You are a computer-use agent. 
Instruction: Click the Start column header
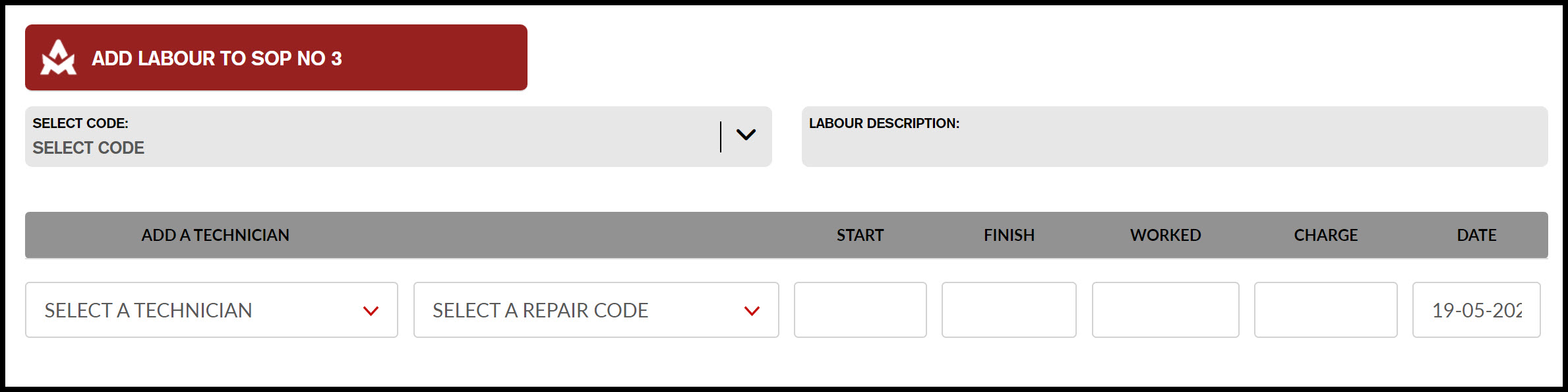[x=860, y=236]
